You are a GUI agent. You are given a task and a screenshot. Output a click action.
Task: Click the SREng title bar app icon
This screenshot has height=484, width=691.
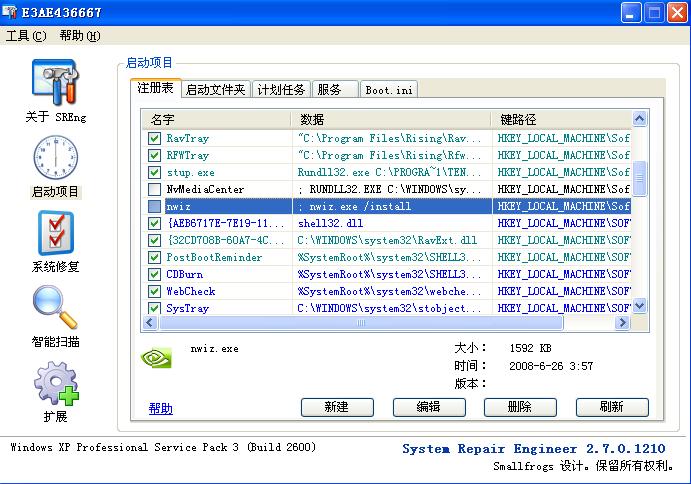pyautogui.click(x=9, y=12)
